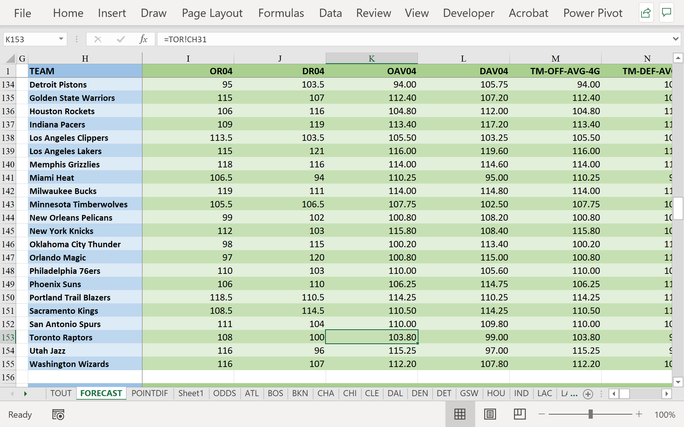Select the Toronto Raptors cell
The image size is (684, 427).
[85, 337]
